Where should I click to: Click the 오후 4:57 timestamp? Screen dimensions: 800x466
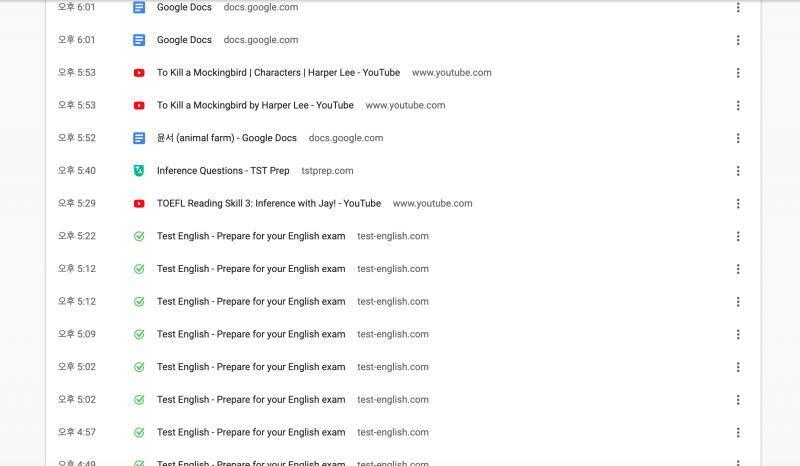point(77,432)
